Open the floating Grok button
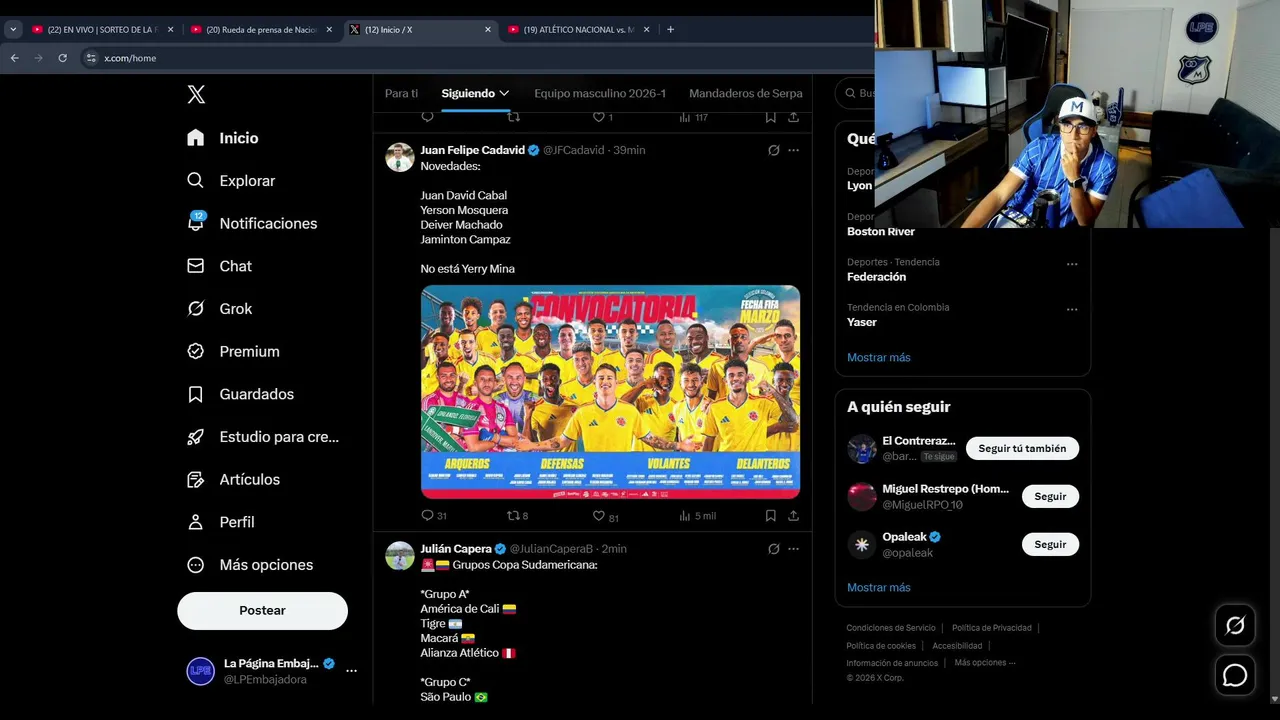1280x720 pixels. [1235, 626]
